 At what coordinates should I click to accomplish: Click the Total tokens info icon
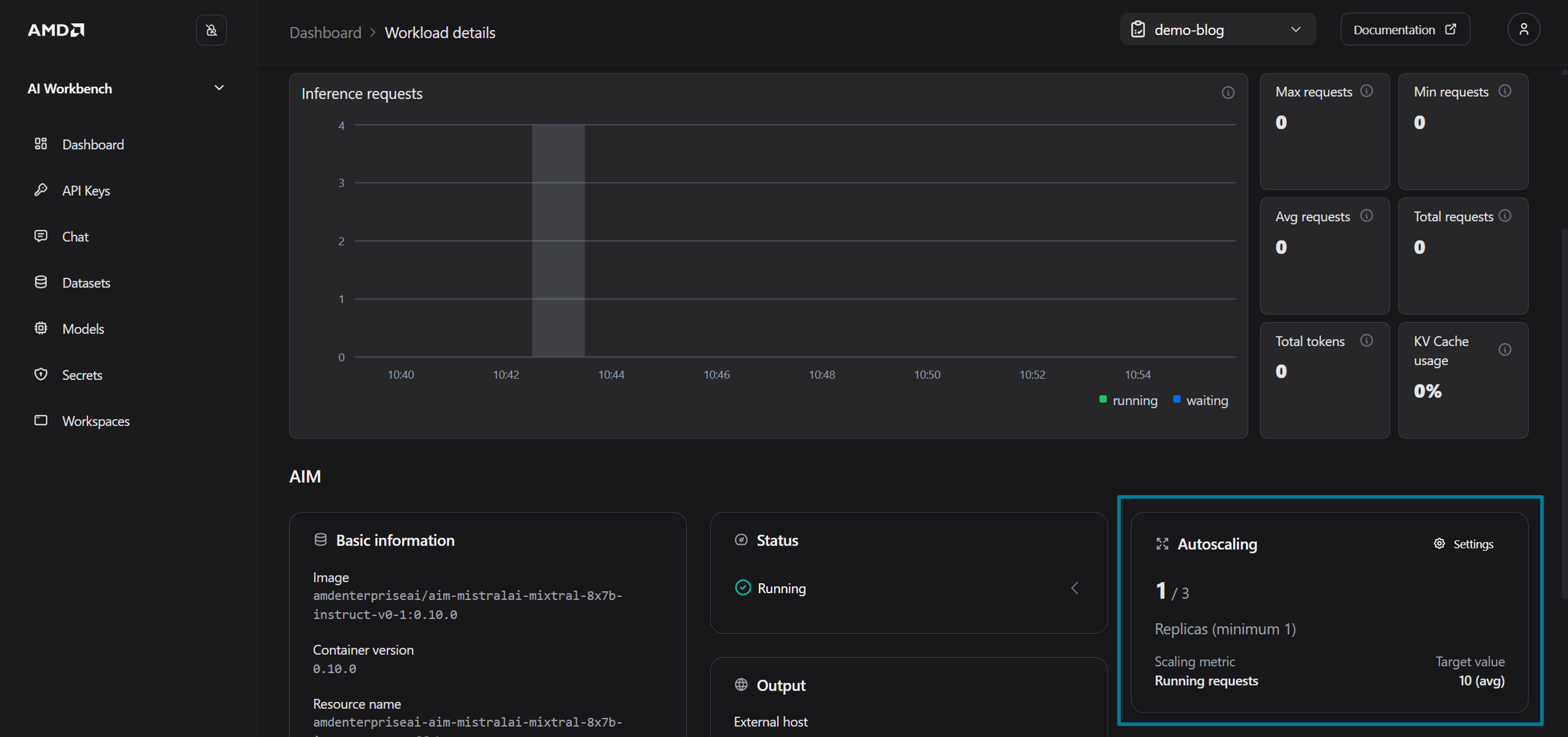click(x=1366, y=341)
